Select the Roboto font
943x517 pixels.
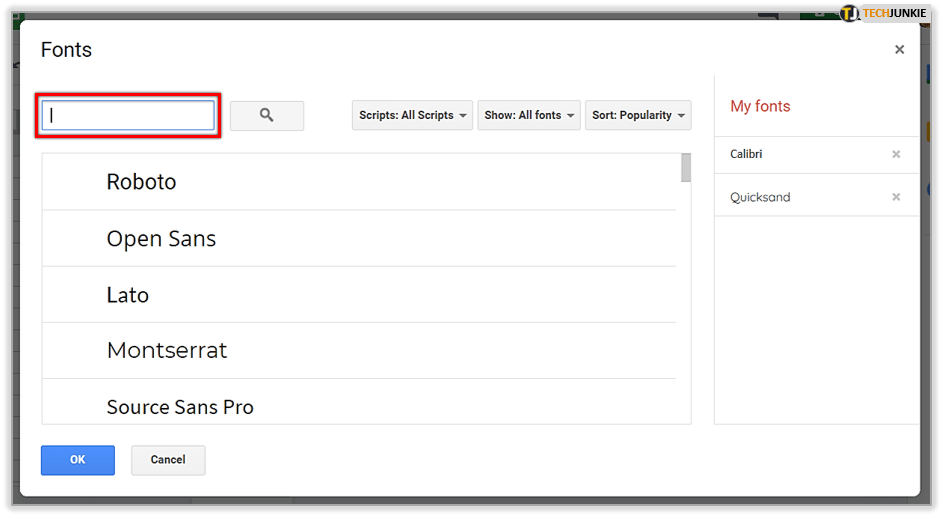coord(141,182)
